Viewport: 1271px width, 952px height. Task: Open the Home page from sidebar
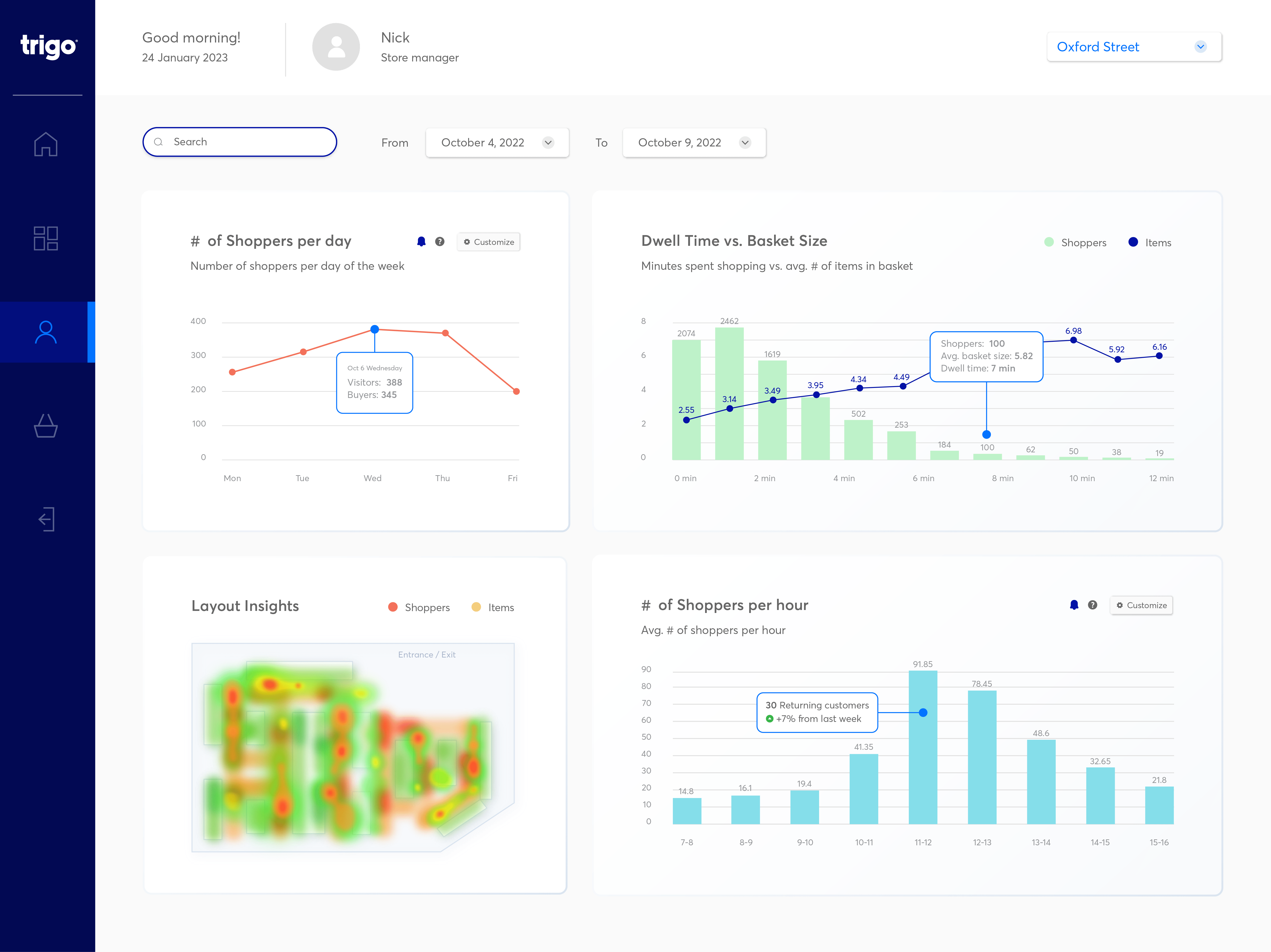click(x=46, y=144)
